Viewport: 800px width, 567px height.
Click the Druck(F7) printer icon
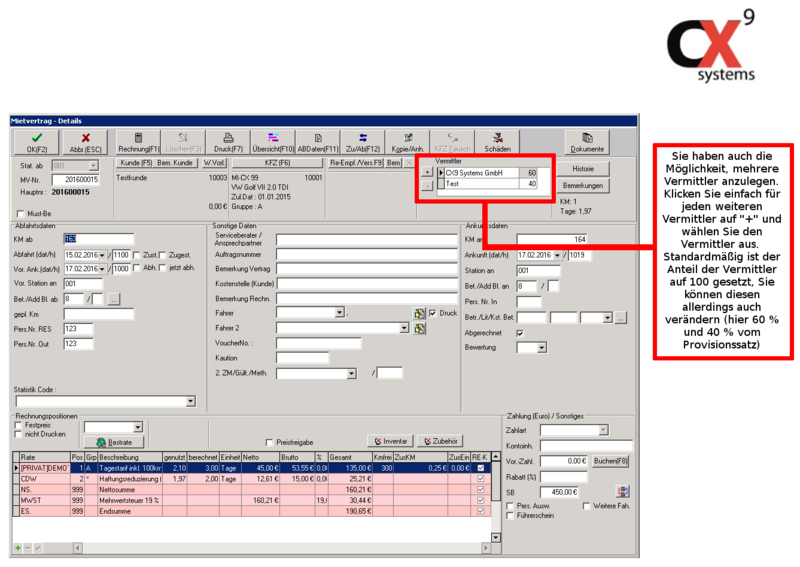(x=228, y=142)
